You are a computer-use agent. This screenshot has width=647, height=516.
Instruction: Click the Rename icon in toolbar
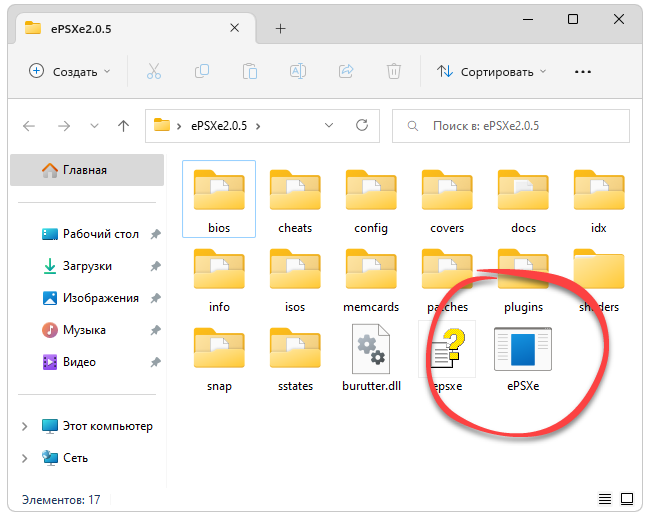pyautogui.click(x=298, y=72)
